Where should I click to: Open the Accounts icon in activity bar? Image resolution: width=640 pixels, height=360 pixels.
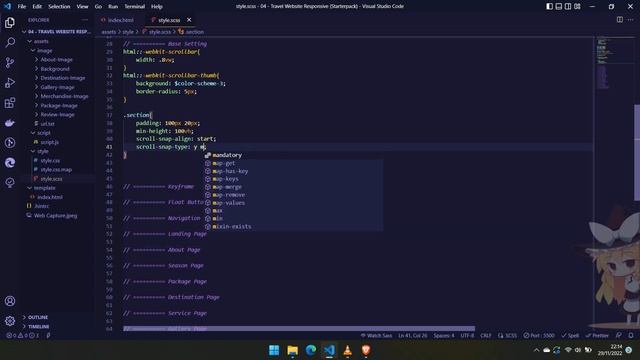click(10, 301)
